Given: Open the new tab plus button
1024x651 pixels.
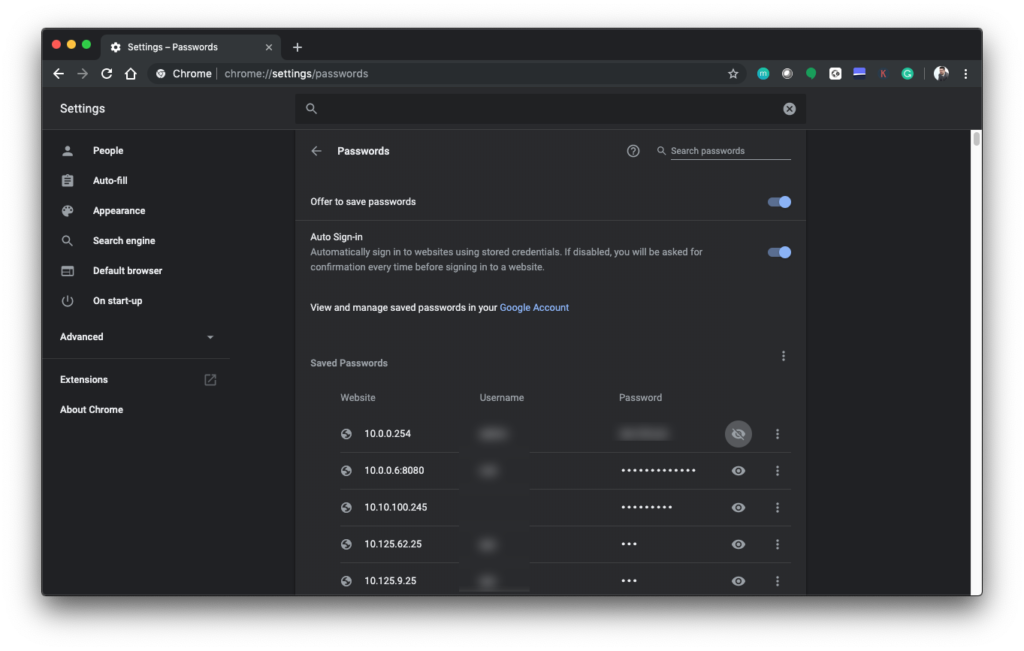Looking at the screenshot, I should point(297,47).
